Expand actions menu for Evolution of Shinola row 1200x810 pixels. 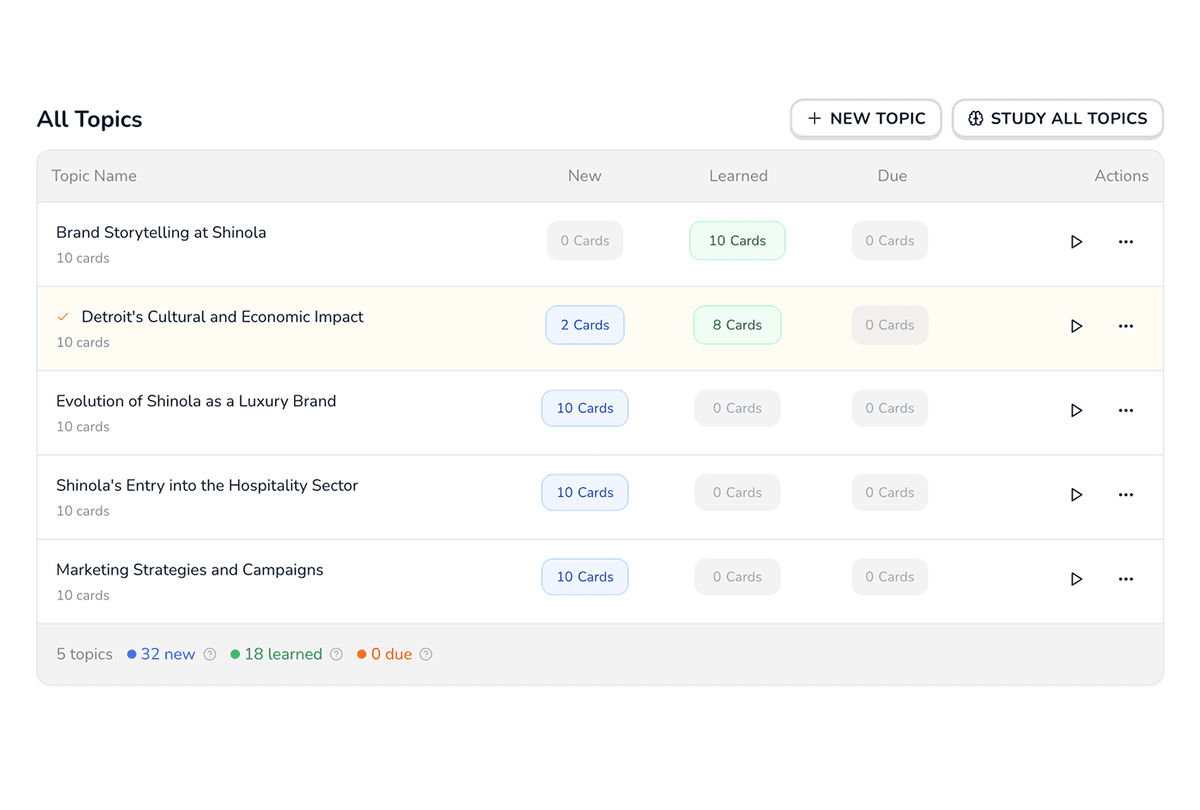click(x=1125, y=410)
